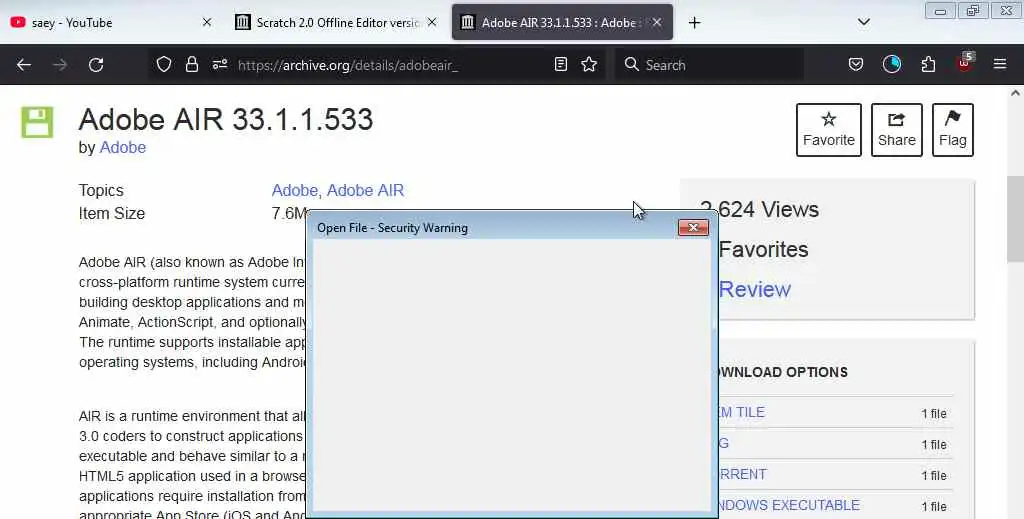The image size is (1024, 519).
Task: Open the Firefox hamburger menu
Action: [1000, 64]
